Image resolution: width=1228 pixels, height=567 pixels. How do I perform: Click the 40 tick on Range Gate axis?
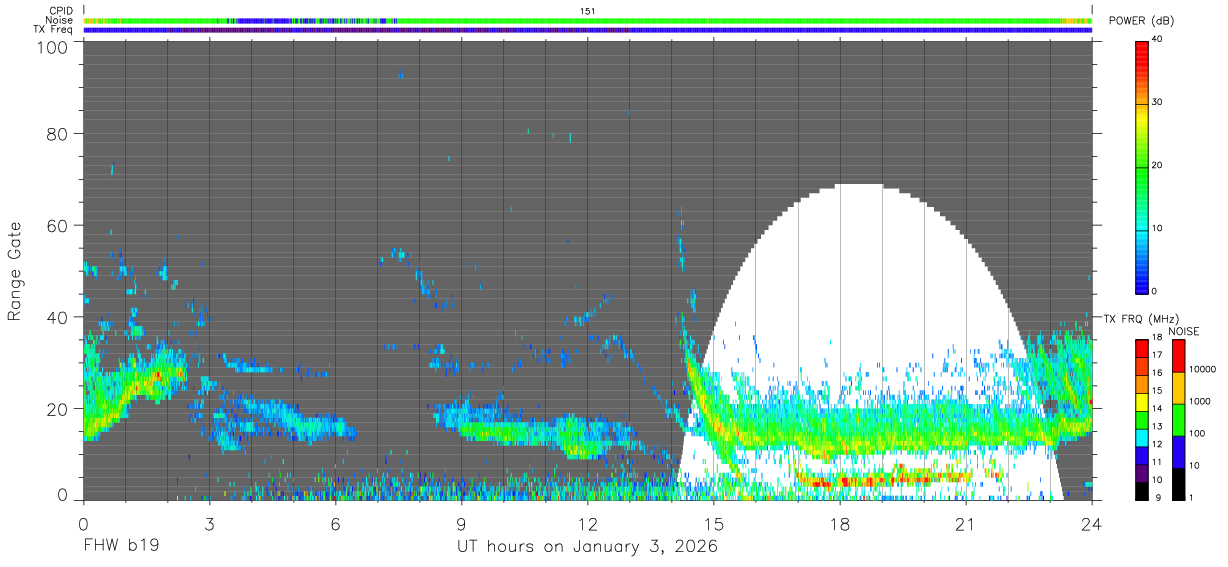point(58,318)
